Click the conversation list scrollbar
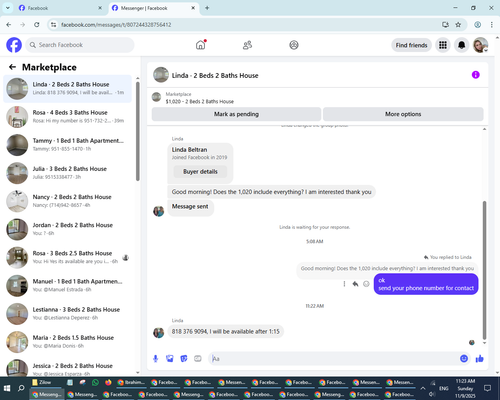This screenshot has width=500, height=400. click(138, 132)
